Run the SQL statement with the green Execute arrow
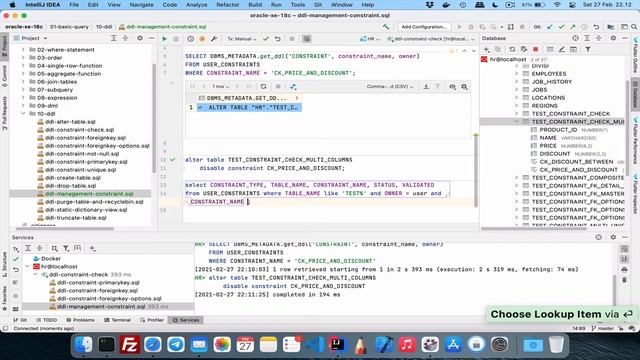 (x=164, y=39)
